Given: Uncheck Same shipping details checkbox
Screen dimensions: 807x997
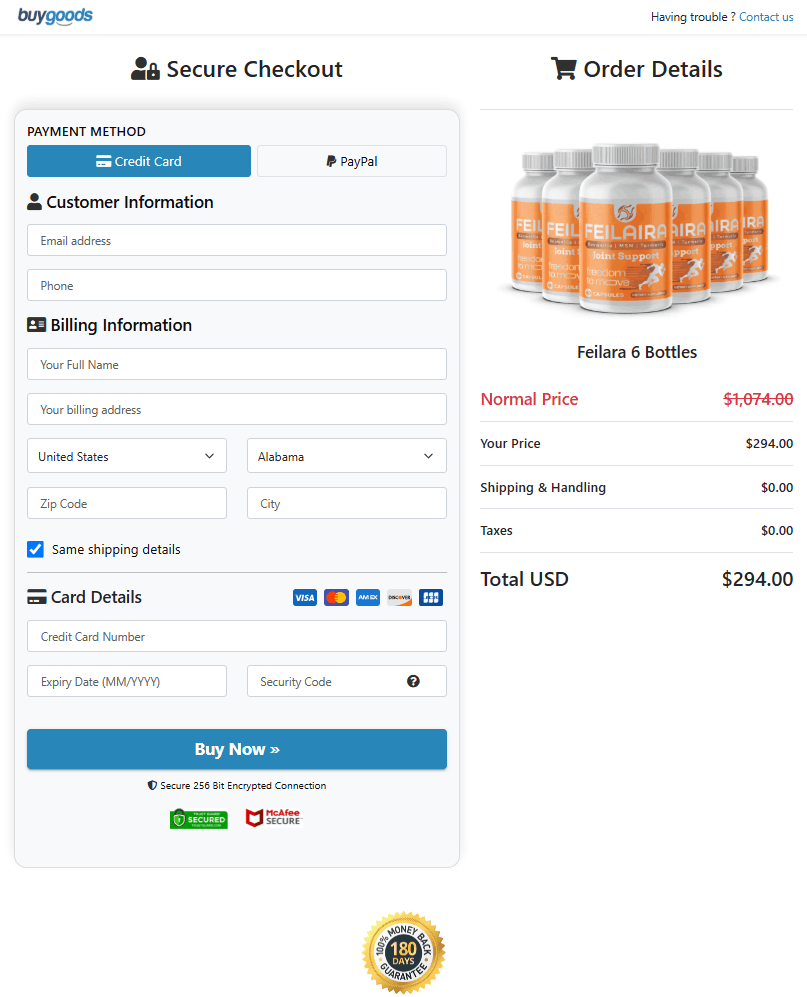Looking at the screenshot, I should 36,549.
